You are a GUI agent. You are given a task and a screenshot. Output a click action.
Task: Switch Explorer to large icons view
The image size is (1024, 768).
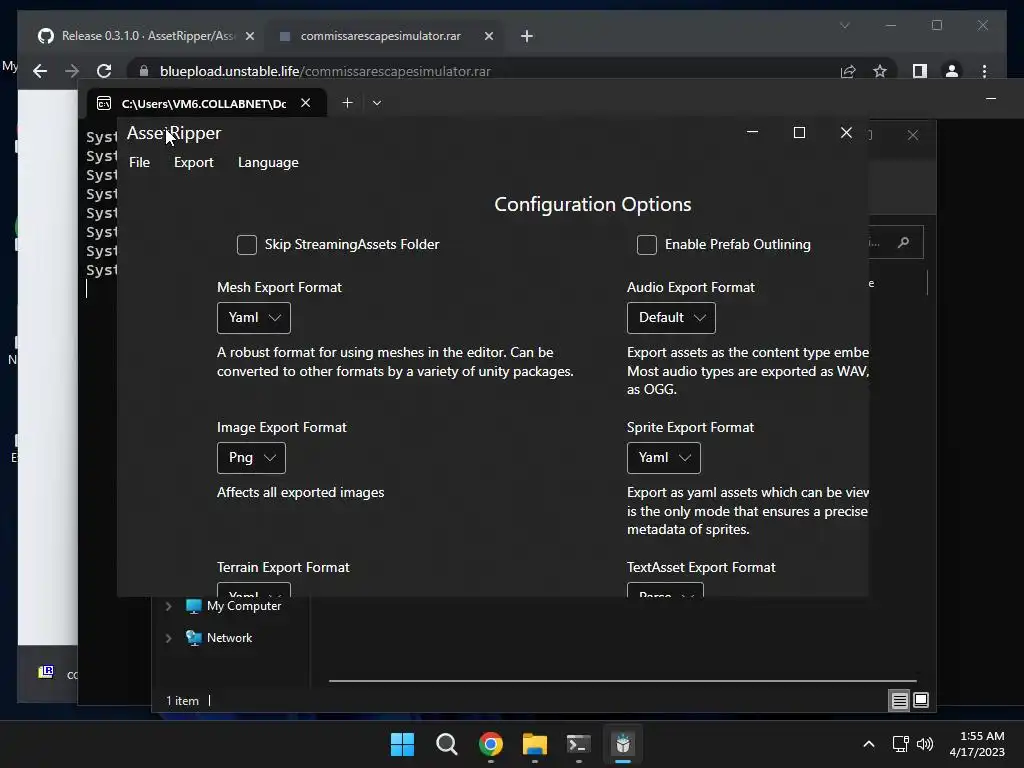tap(921, 701)
